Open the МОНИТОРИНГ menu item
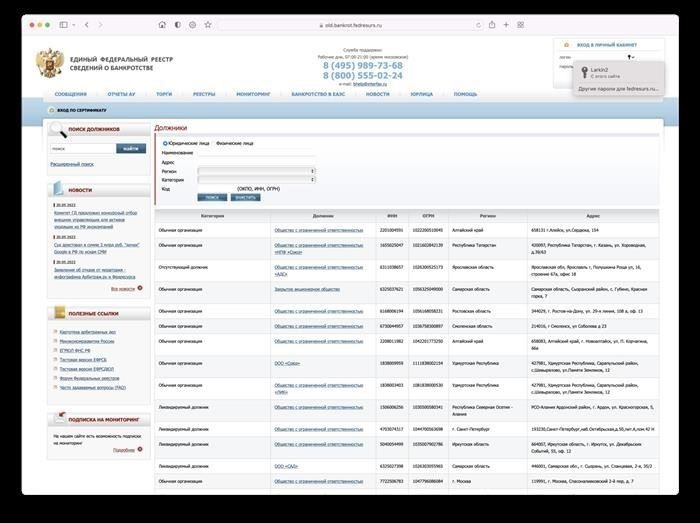 click(253, 94)
